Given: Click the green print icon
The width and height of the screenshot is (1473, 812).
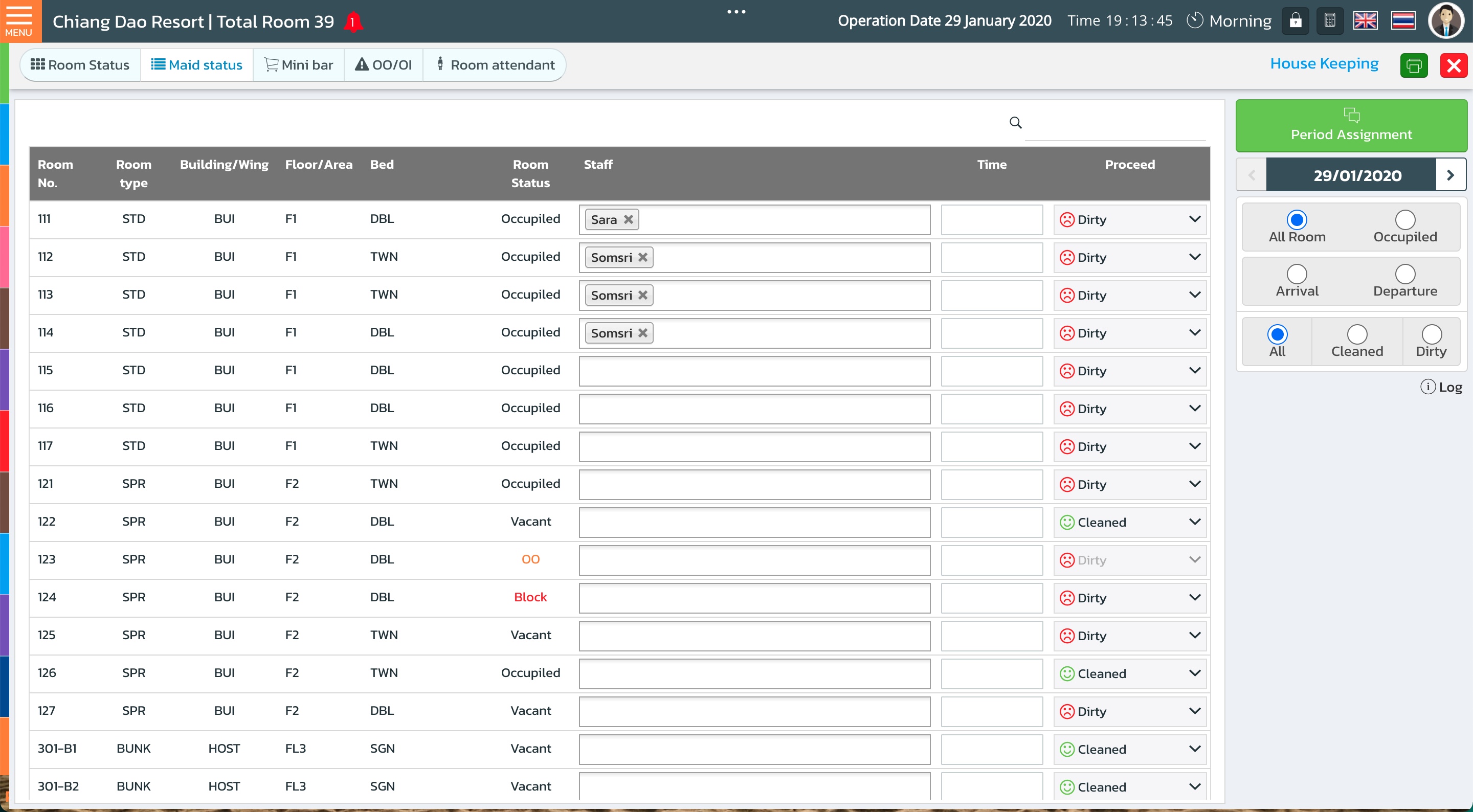Looking at the screenshot, I should coord(1414,65).
